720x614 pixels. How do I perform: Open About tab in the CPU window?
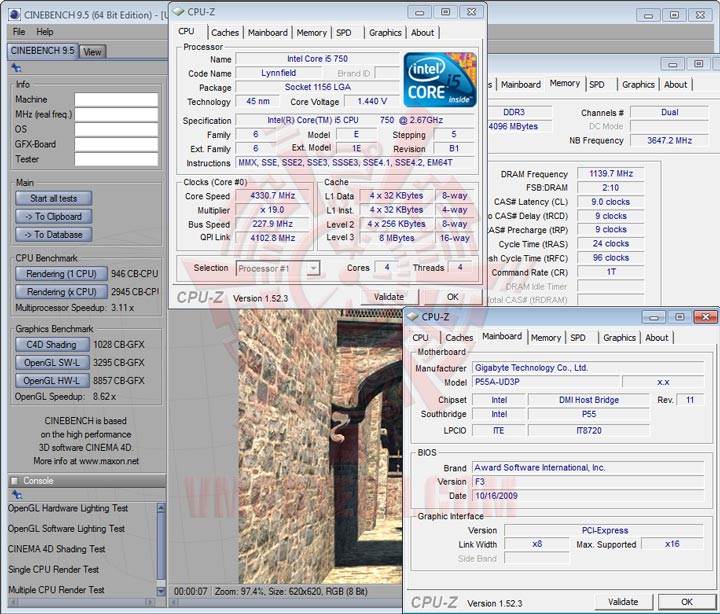[x=422, y=33]
